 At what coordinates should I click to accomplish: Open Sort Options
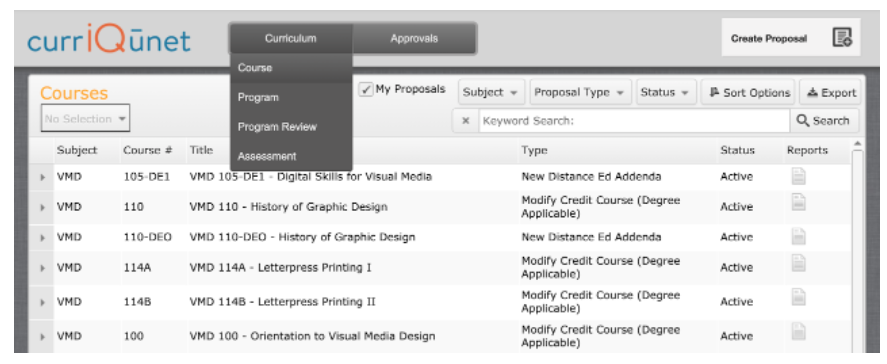click(748, 92)
